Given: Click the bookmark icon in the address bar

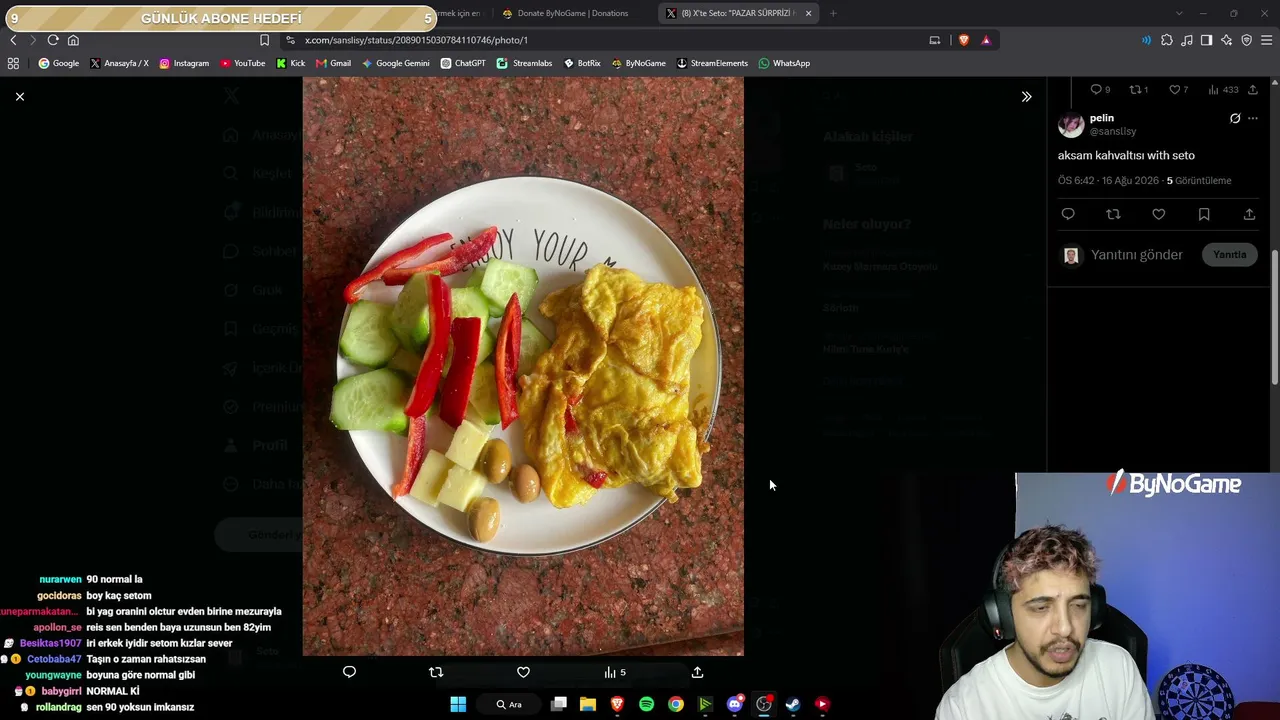Looking at the screenshot, I should (264, 40).
